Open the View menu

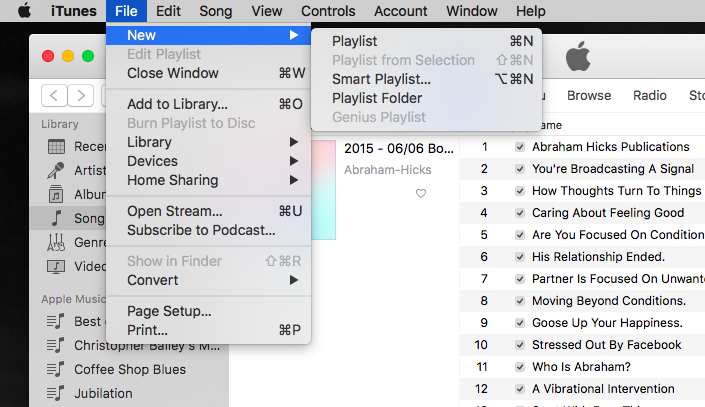tap(267, 11)
